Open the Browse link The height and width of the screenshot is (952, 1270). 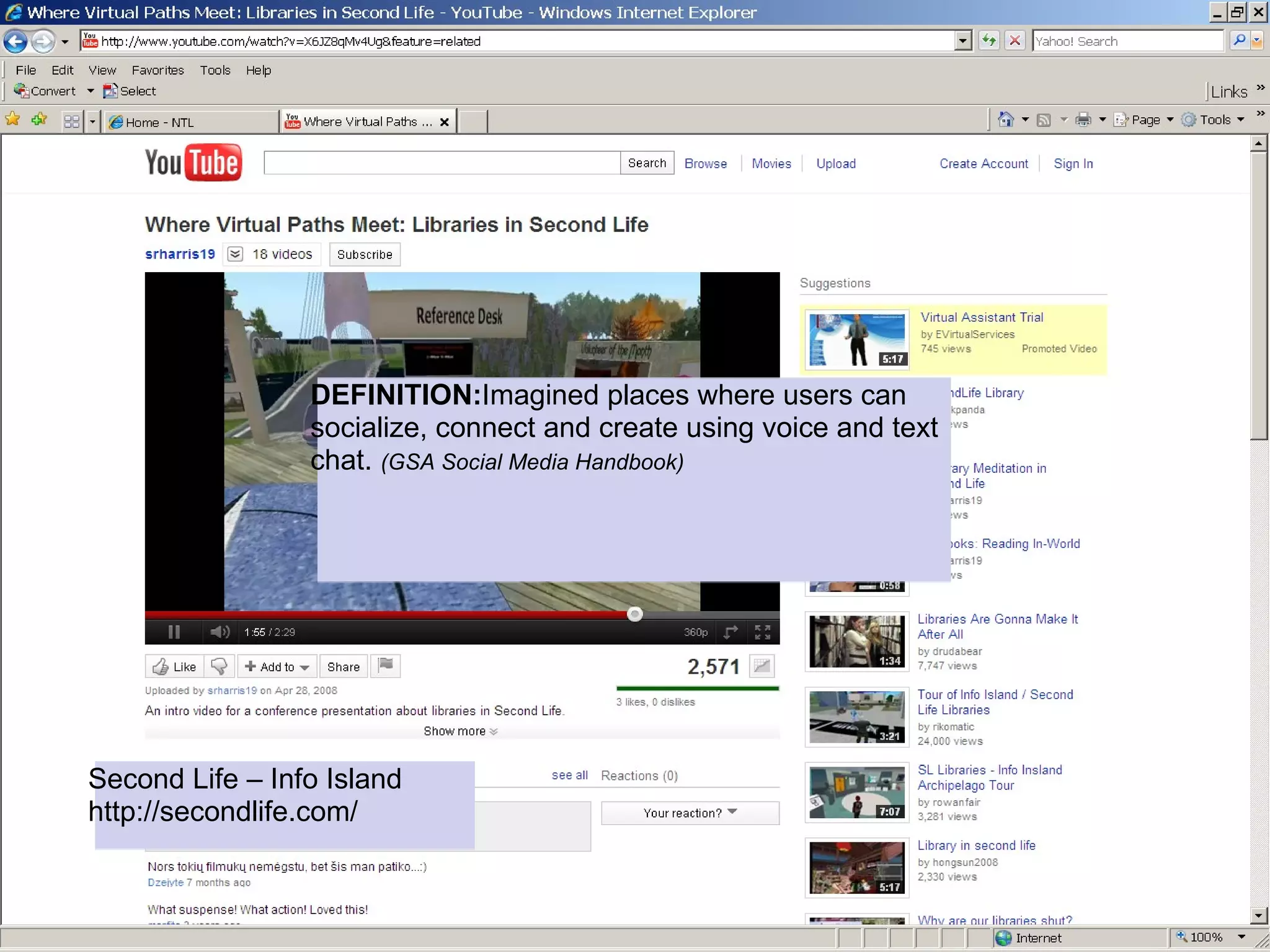tap(706, 164)
